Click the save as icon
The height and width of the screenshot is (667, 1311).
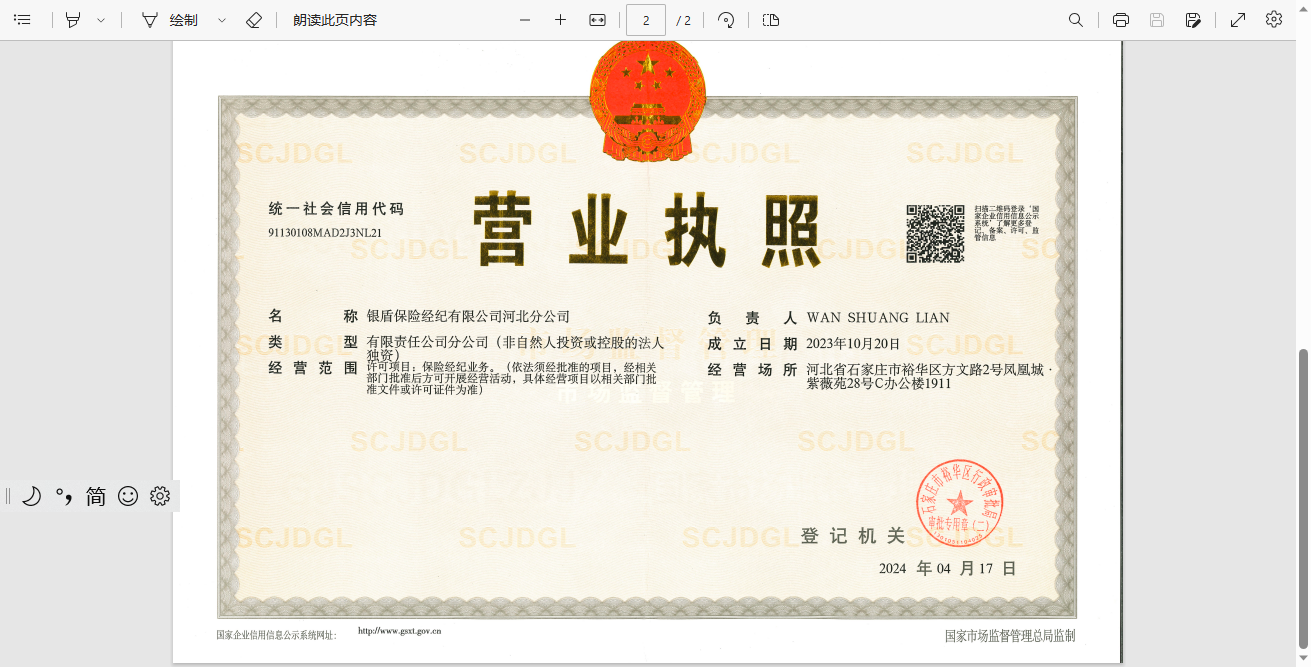1193,20
